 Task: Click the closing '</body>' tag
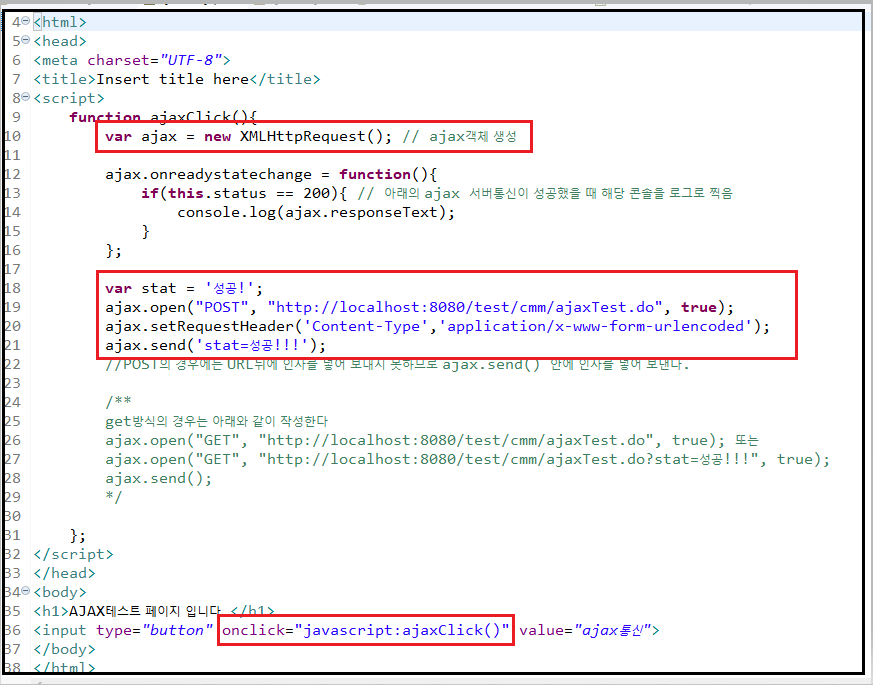pyautogui.click(x=65, y=649)
